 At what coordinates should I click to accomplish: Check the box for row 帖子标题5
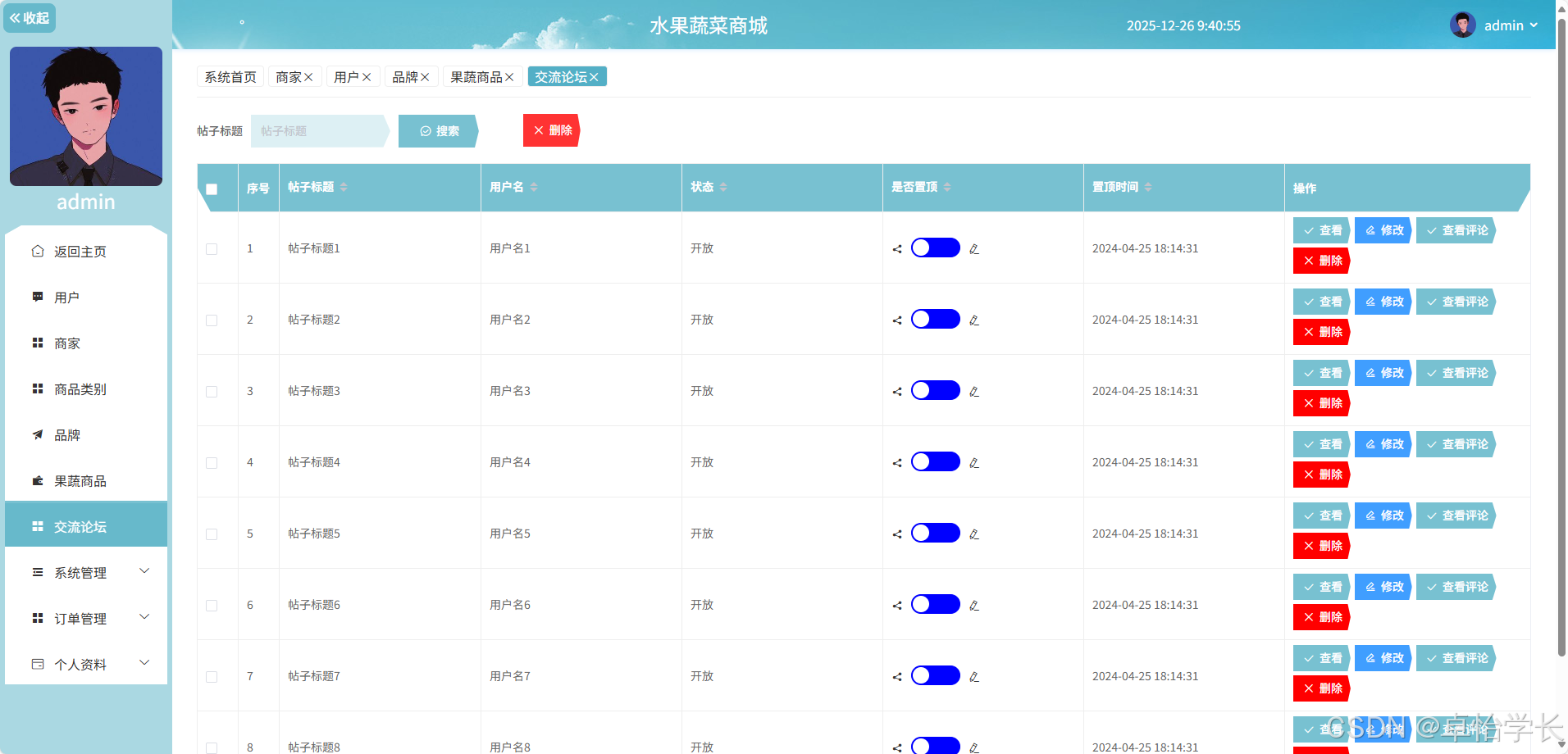tap(212, 534)
